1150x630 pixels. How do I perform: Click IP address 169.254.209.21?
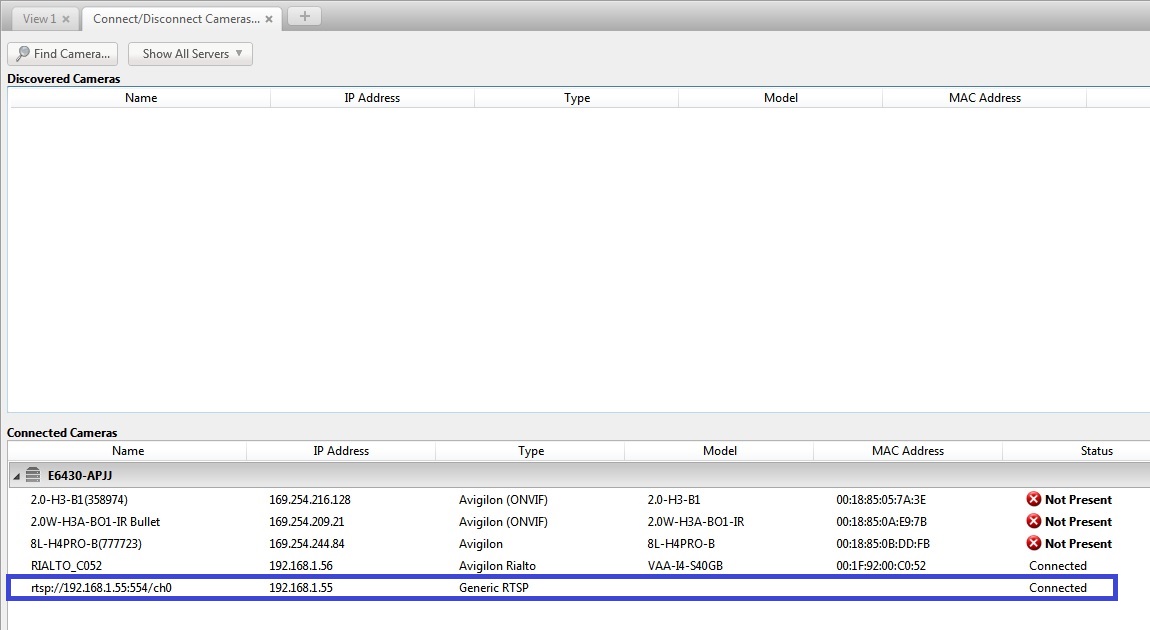click(307, 521)
